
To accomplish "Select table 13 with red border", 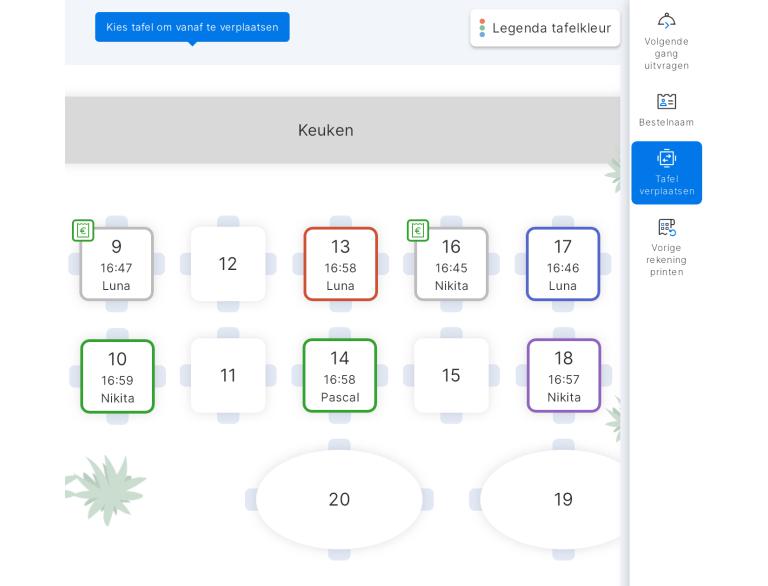I will point(340,264).
